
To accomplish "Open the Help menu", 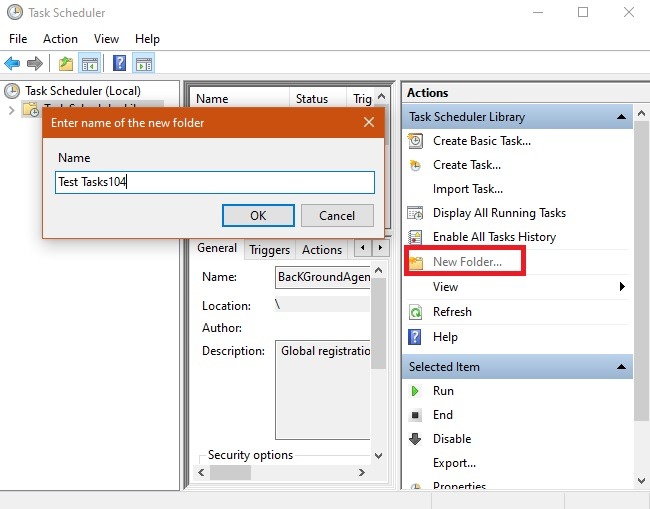I will coord(147,39).
